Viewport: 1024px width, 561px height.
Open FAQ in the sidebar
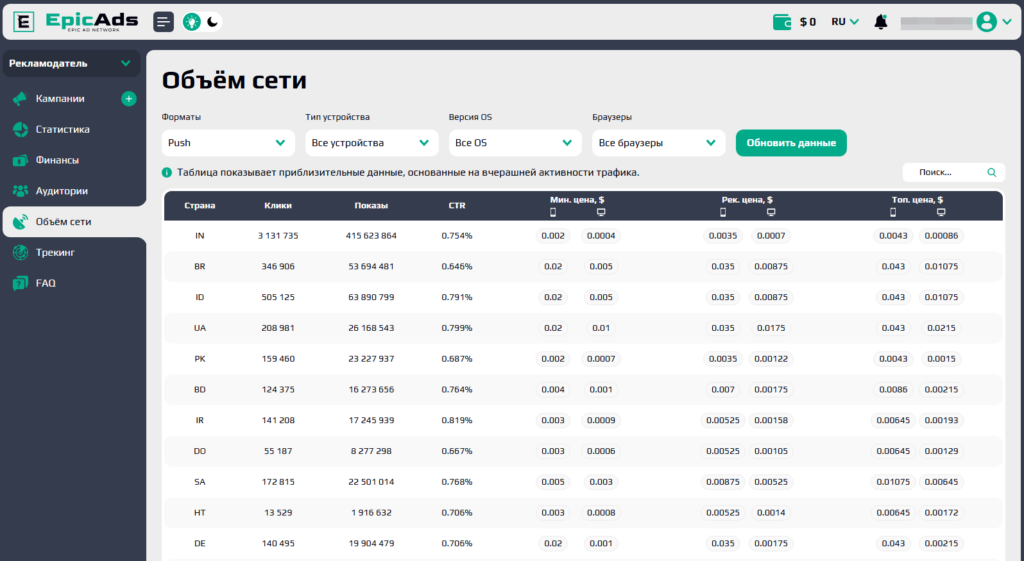[x=46, y=283]
